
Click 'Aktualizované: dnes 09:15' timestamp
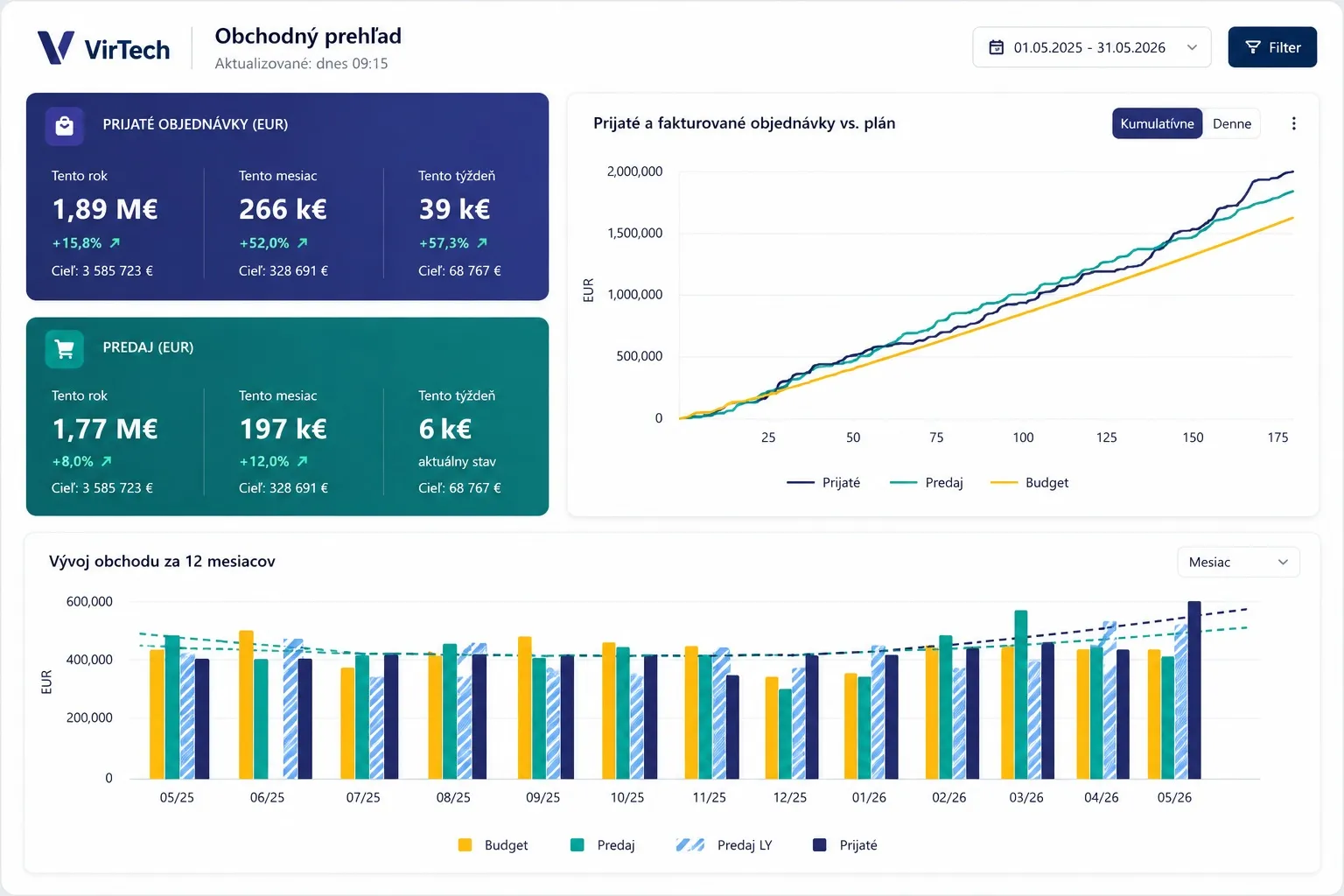click(x=301, y=64)
